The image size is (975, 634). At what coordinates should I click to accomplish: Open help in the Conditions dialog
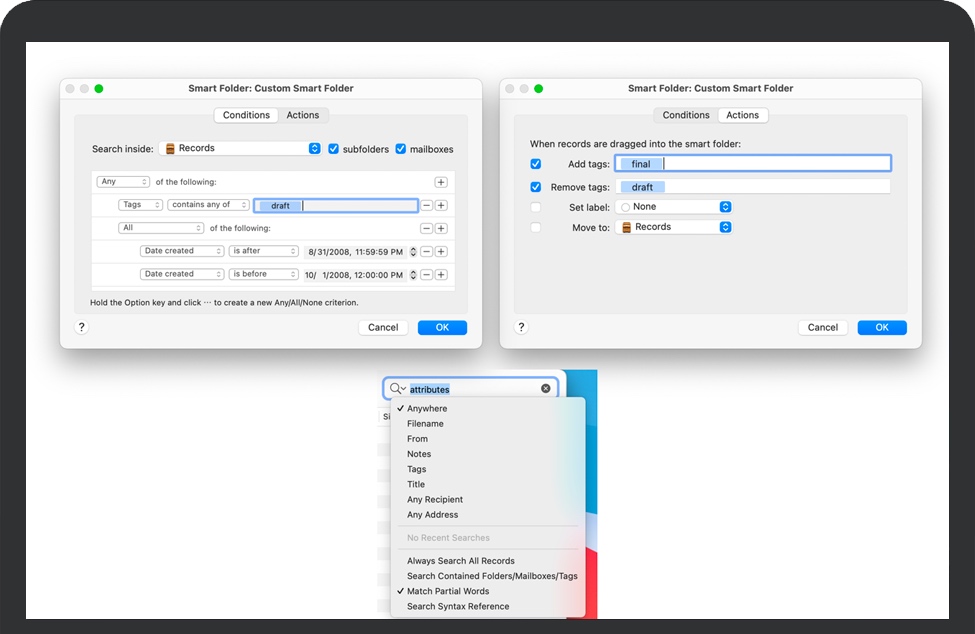click(x=82, y=327)
